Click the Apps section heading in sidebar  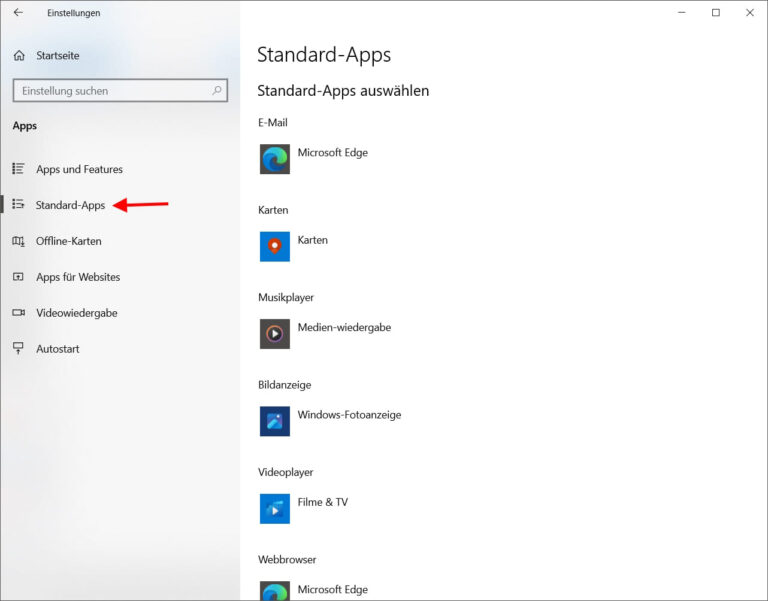24,126
